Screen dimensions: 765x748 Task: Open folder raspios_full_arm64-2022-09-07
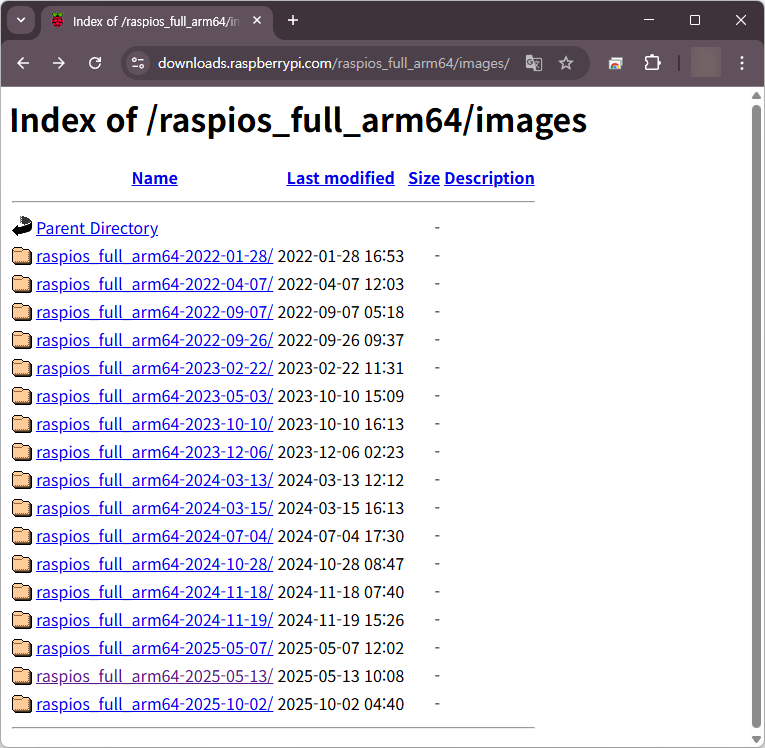155,312
